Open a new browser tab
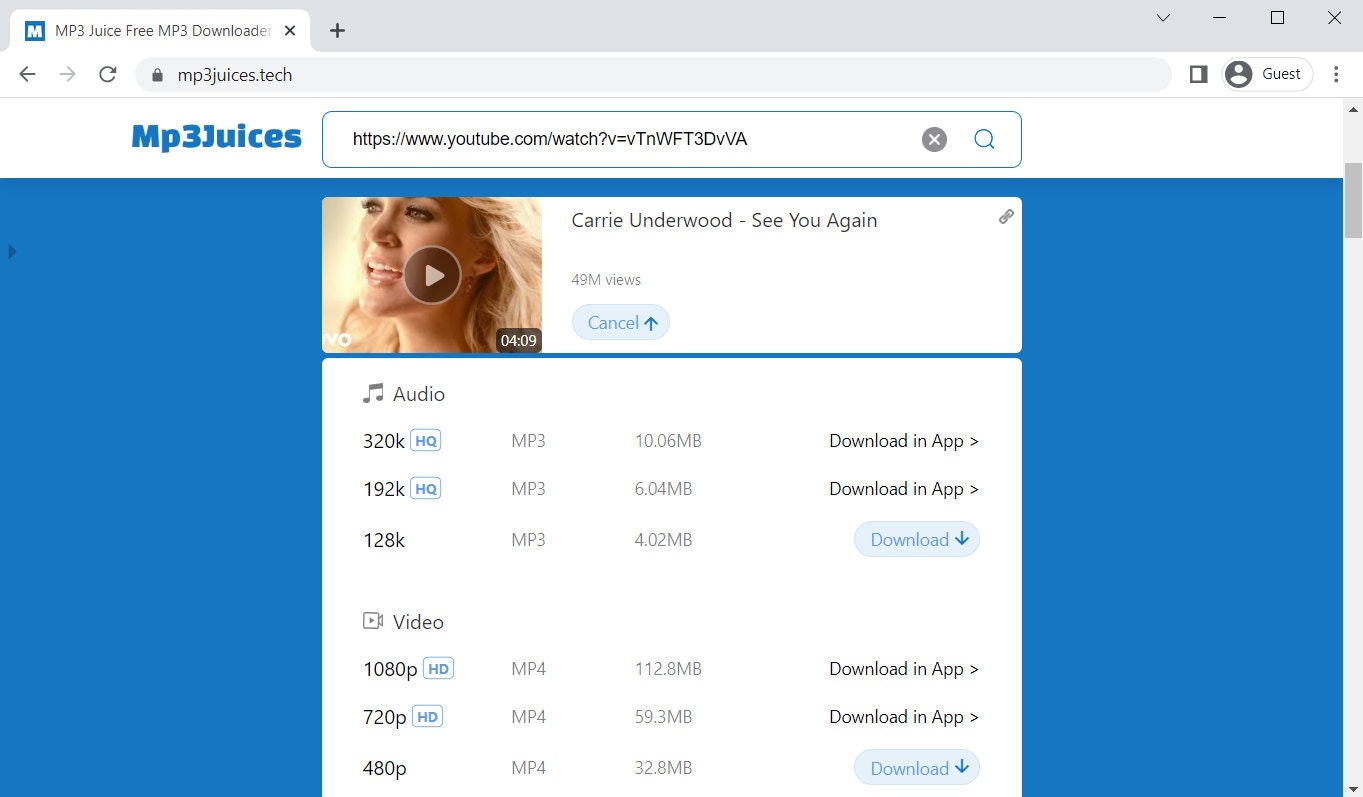The height and width of the screenshot is (797, 1363). 337,30
